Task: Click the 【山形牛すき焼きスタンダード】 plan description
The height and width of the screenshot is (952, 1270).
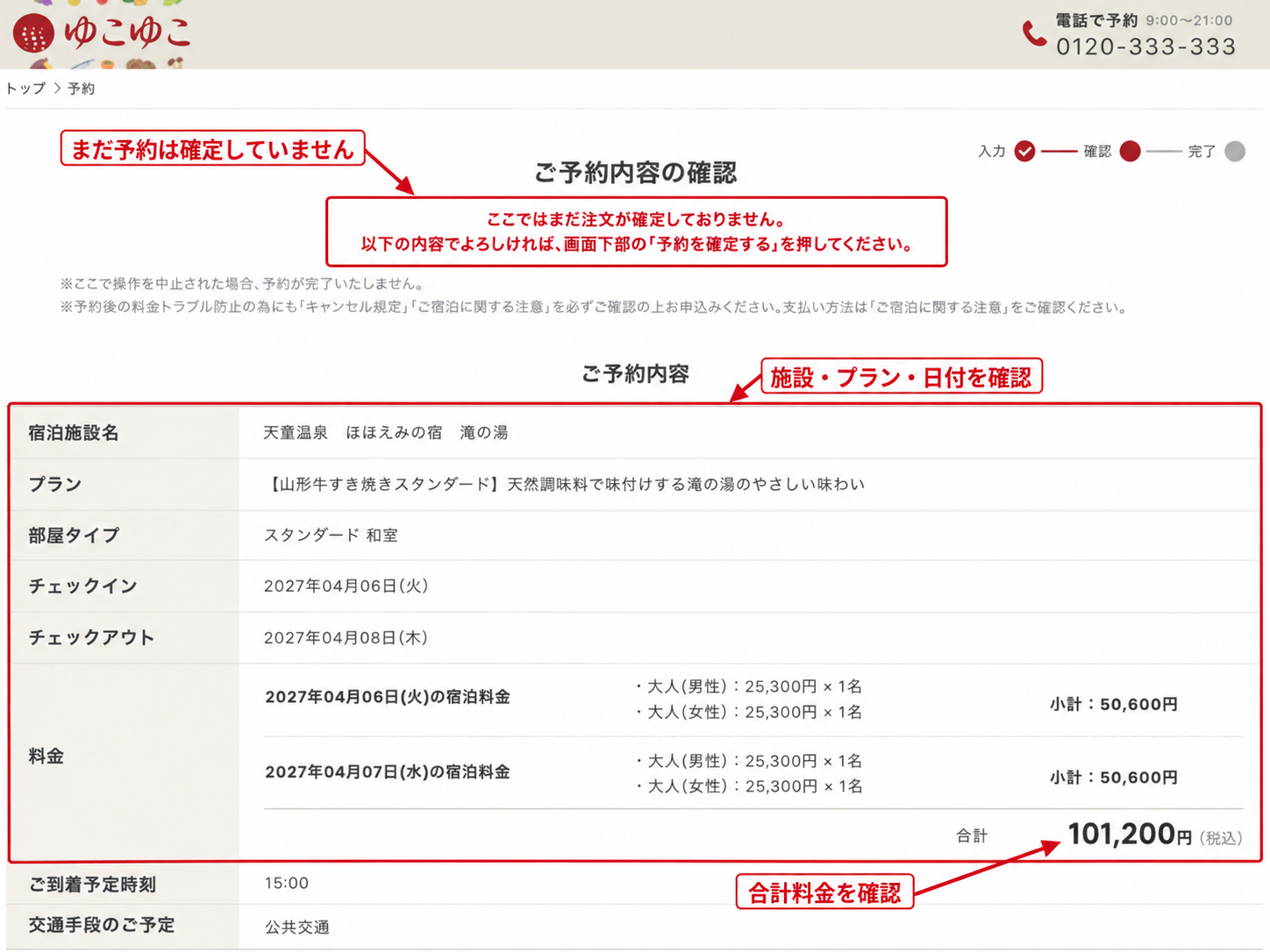Action: (x=565, y=484)
